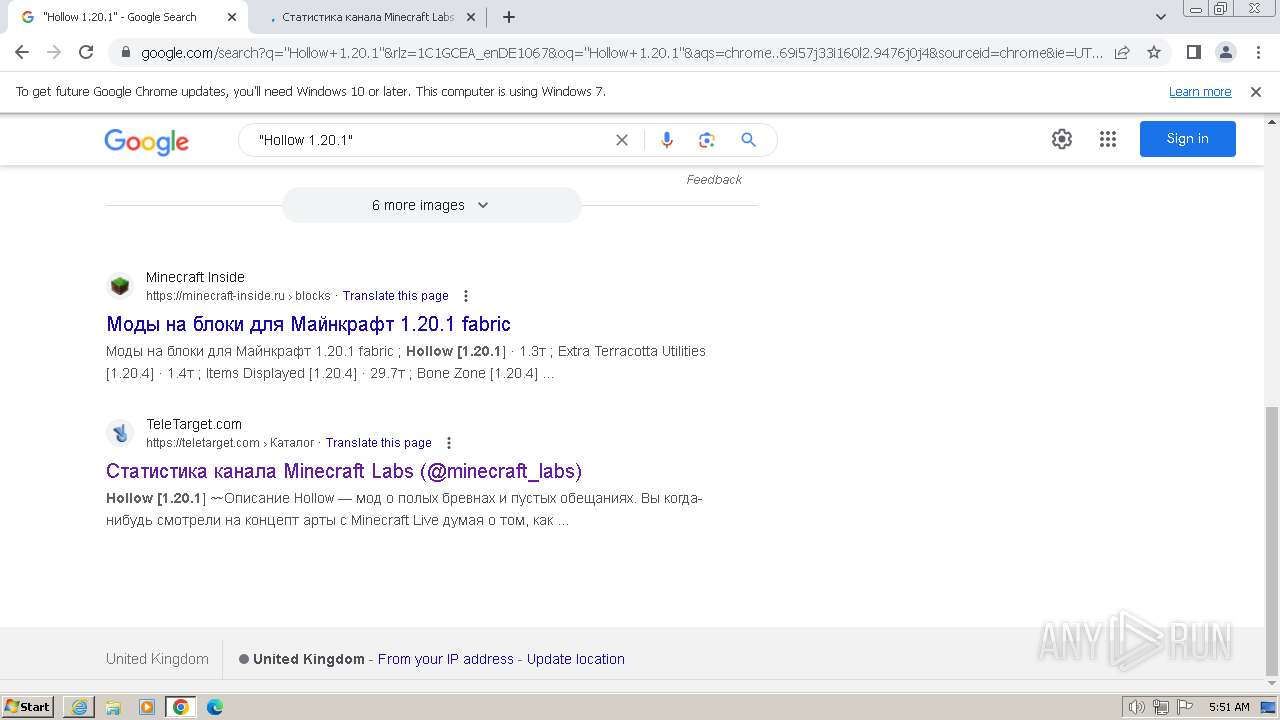Clear the search box text
The height and width of the screenshot is (720, 1280).
(x=622, y=140)
